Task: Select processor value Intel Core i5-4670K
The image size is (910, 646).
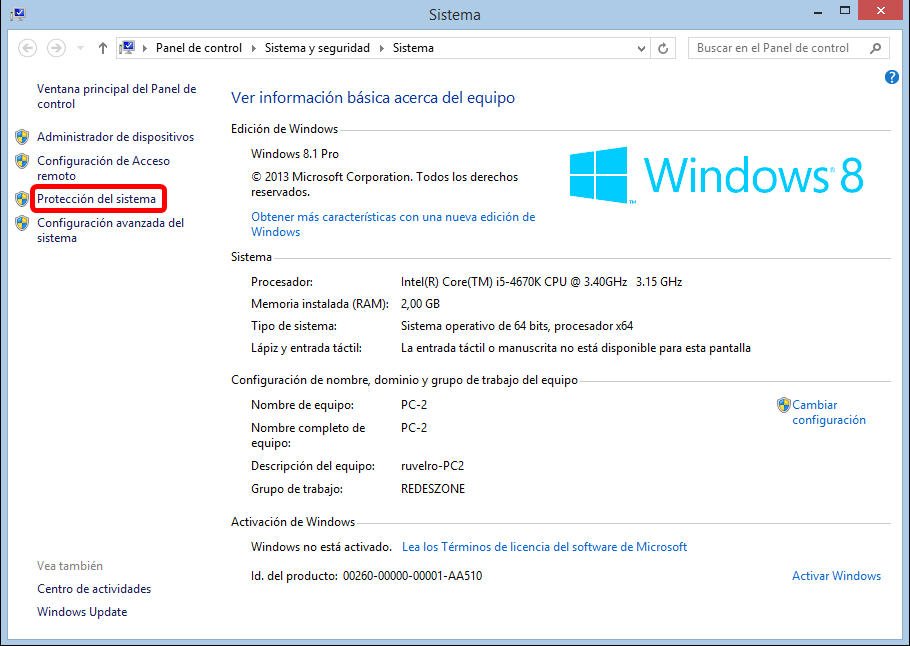Action: coord(541,282)
